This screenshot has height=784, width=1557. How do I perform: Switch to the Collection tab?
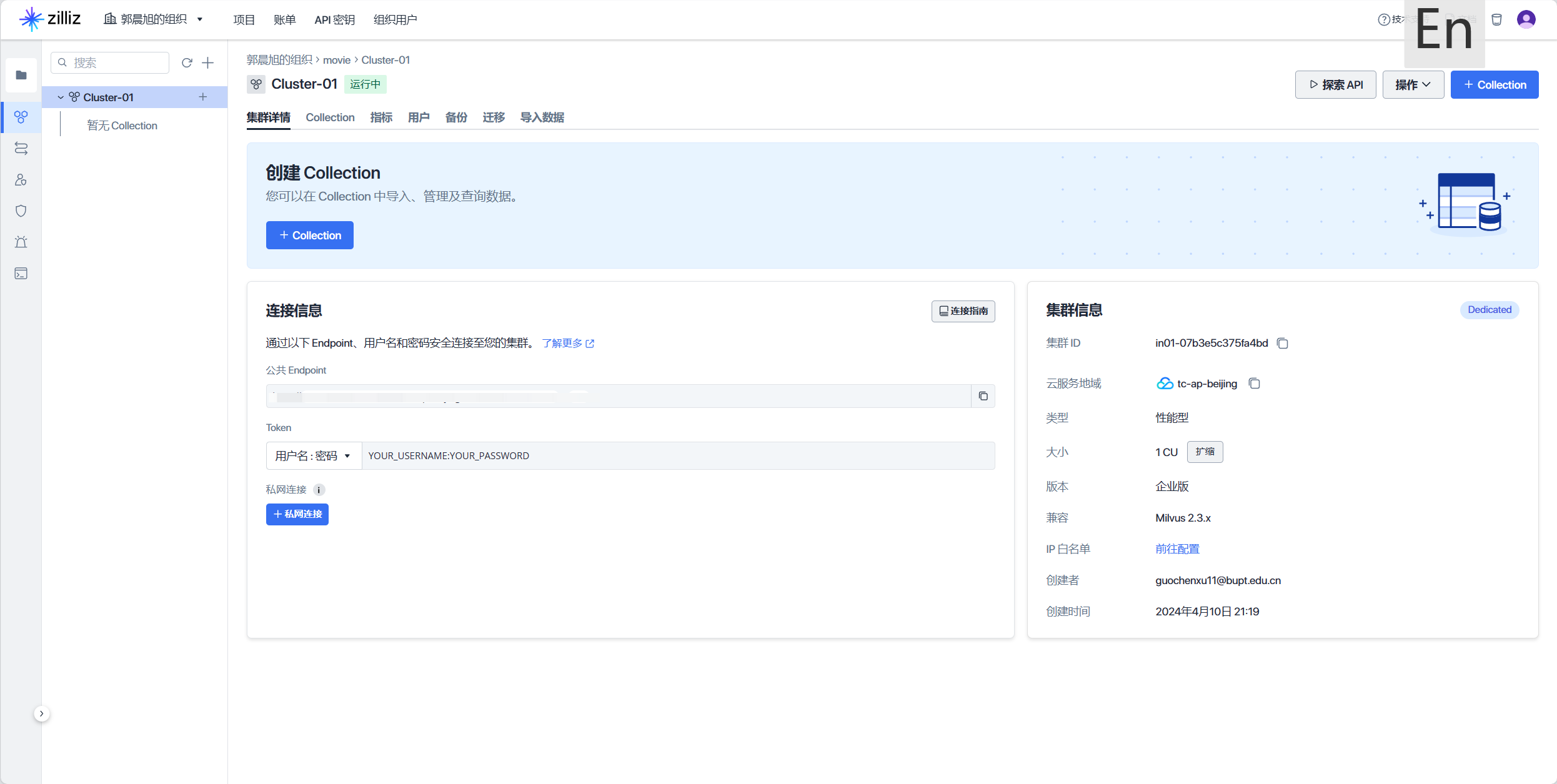330,117
